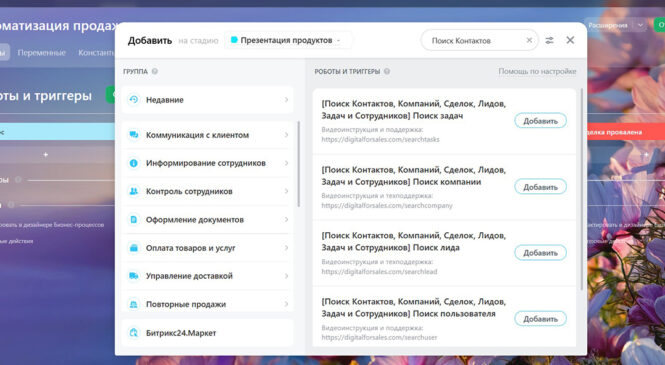Expand Повторные продажи chevron
This screenshot has height=365, width=665.
[x=286, y=304]
